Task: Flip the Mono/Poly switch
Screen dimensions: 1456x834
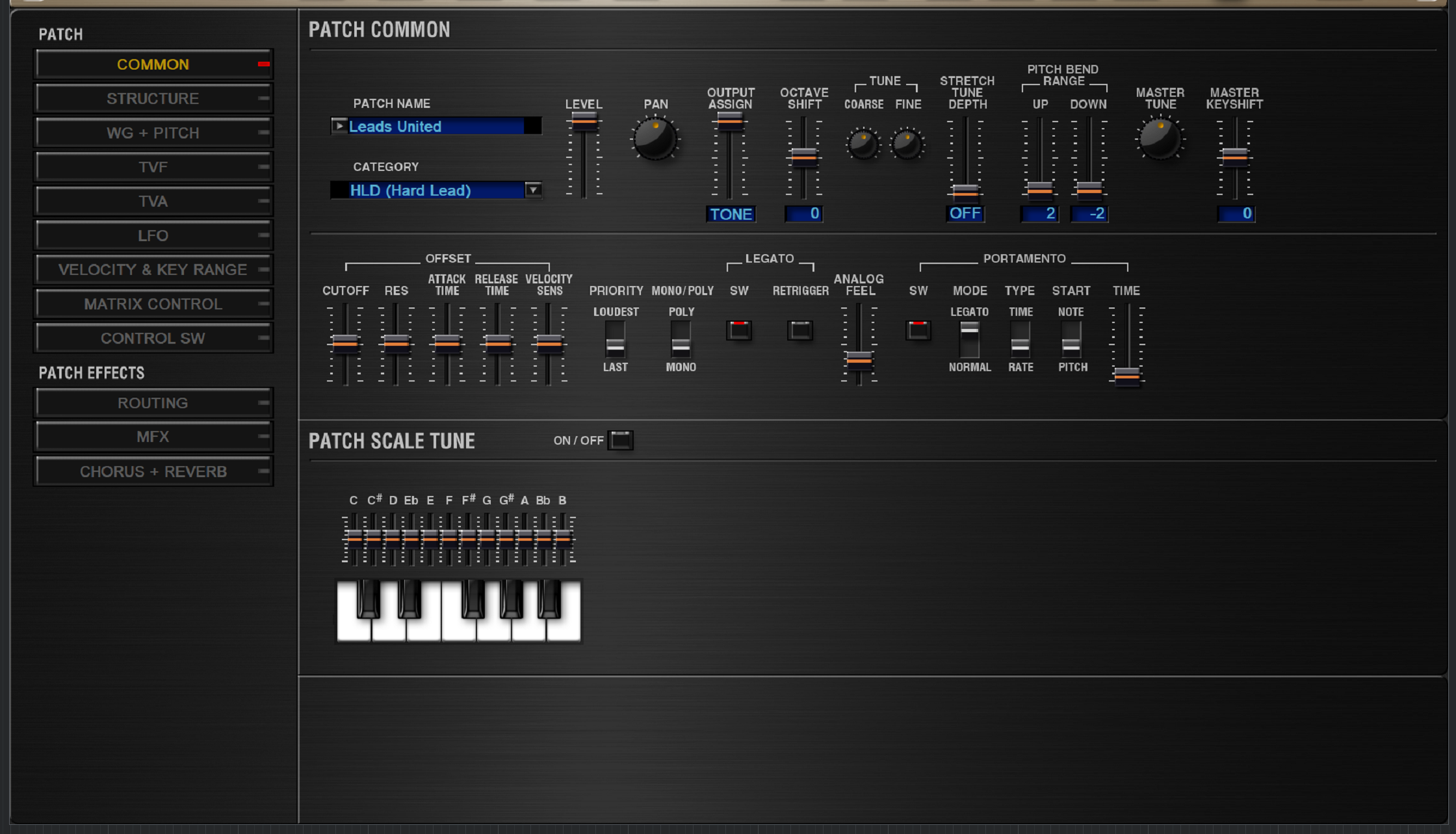Action: (x=681, y=339)
